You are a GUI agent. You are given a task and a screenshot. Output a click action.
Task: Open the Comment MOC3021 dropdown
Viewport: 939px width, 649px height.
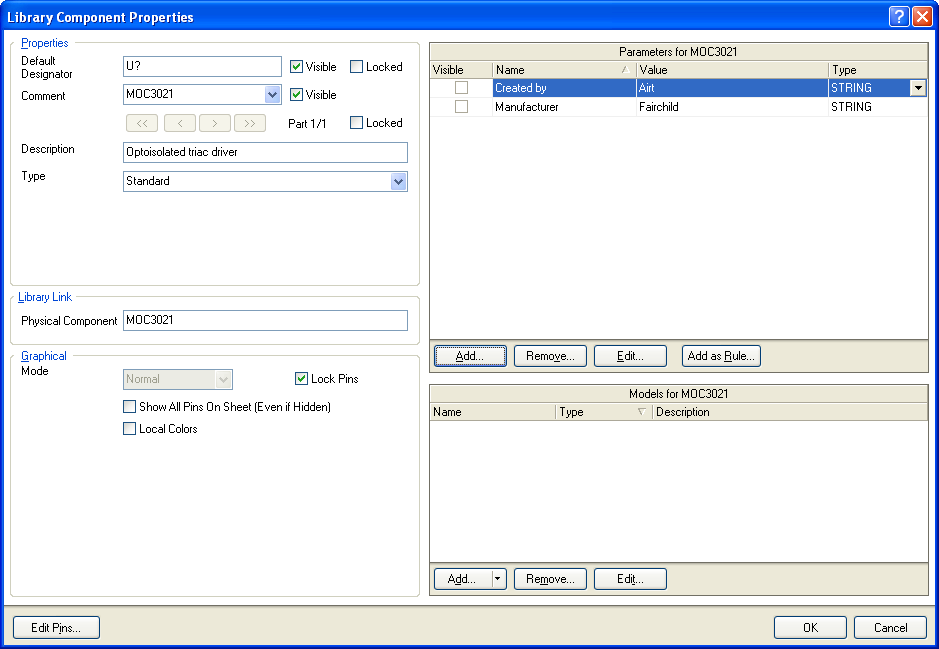point(272,95)
